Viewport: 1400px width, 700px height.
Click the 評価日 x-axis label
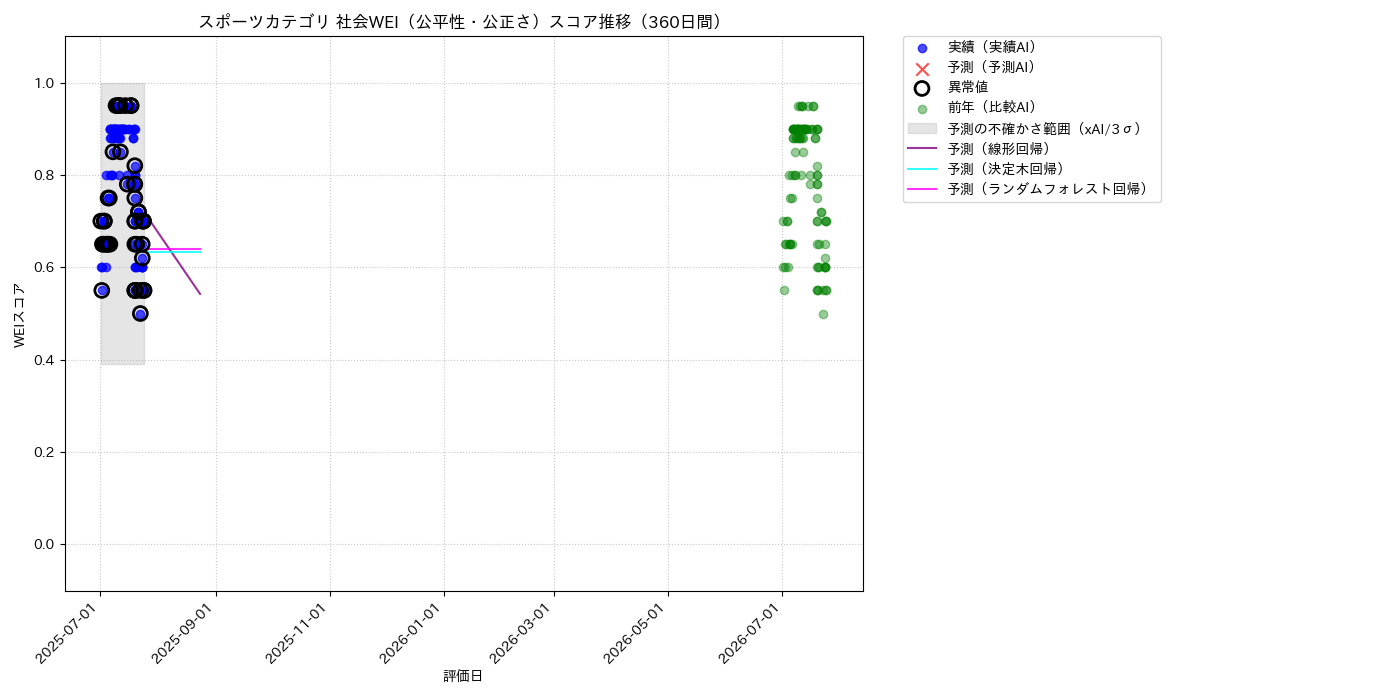click(463, 676)
